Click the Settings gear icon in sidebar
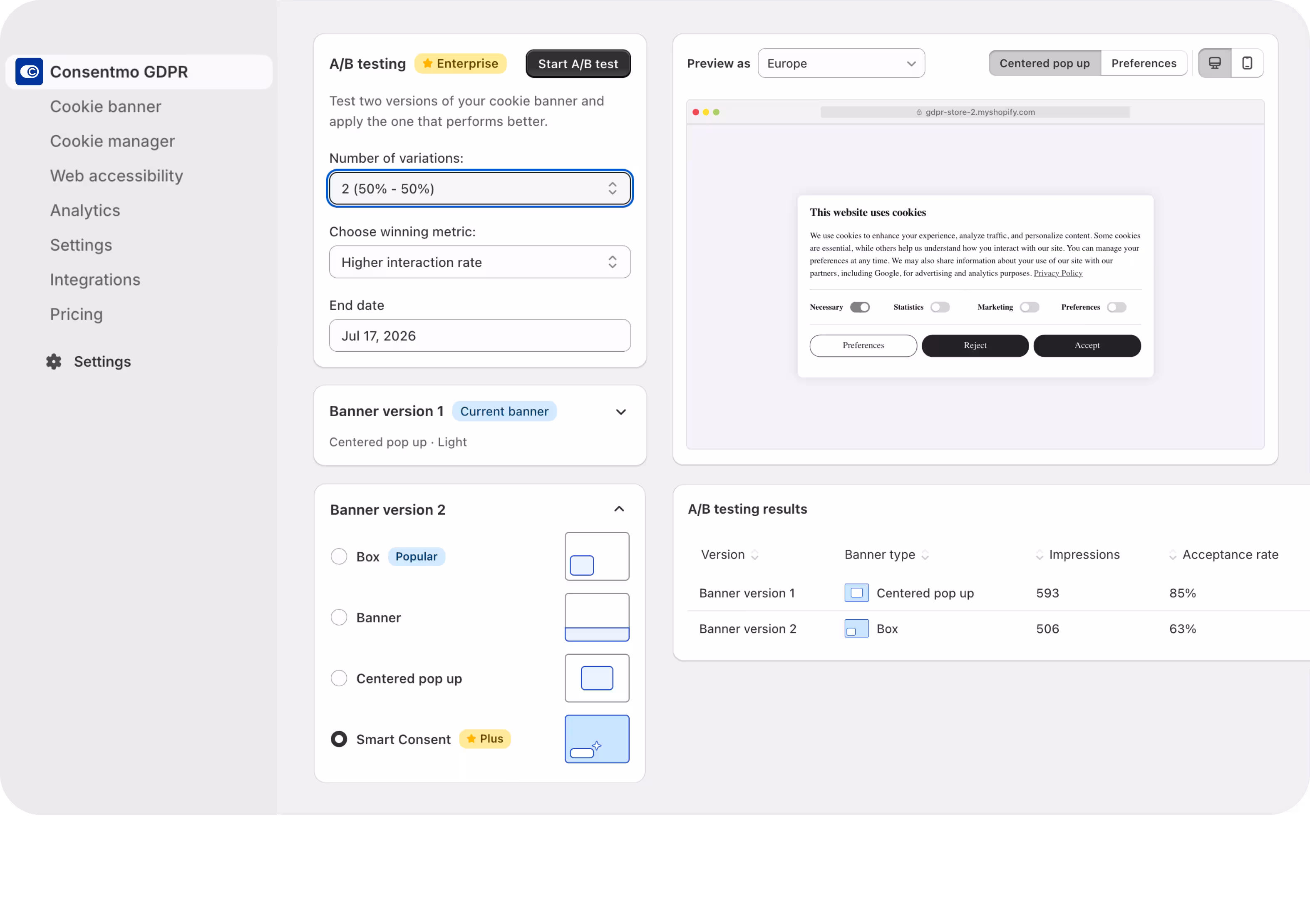Viewport: 1310px width, 924px height. 54,361
